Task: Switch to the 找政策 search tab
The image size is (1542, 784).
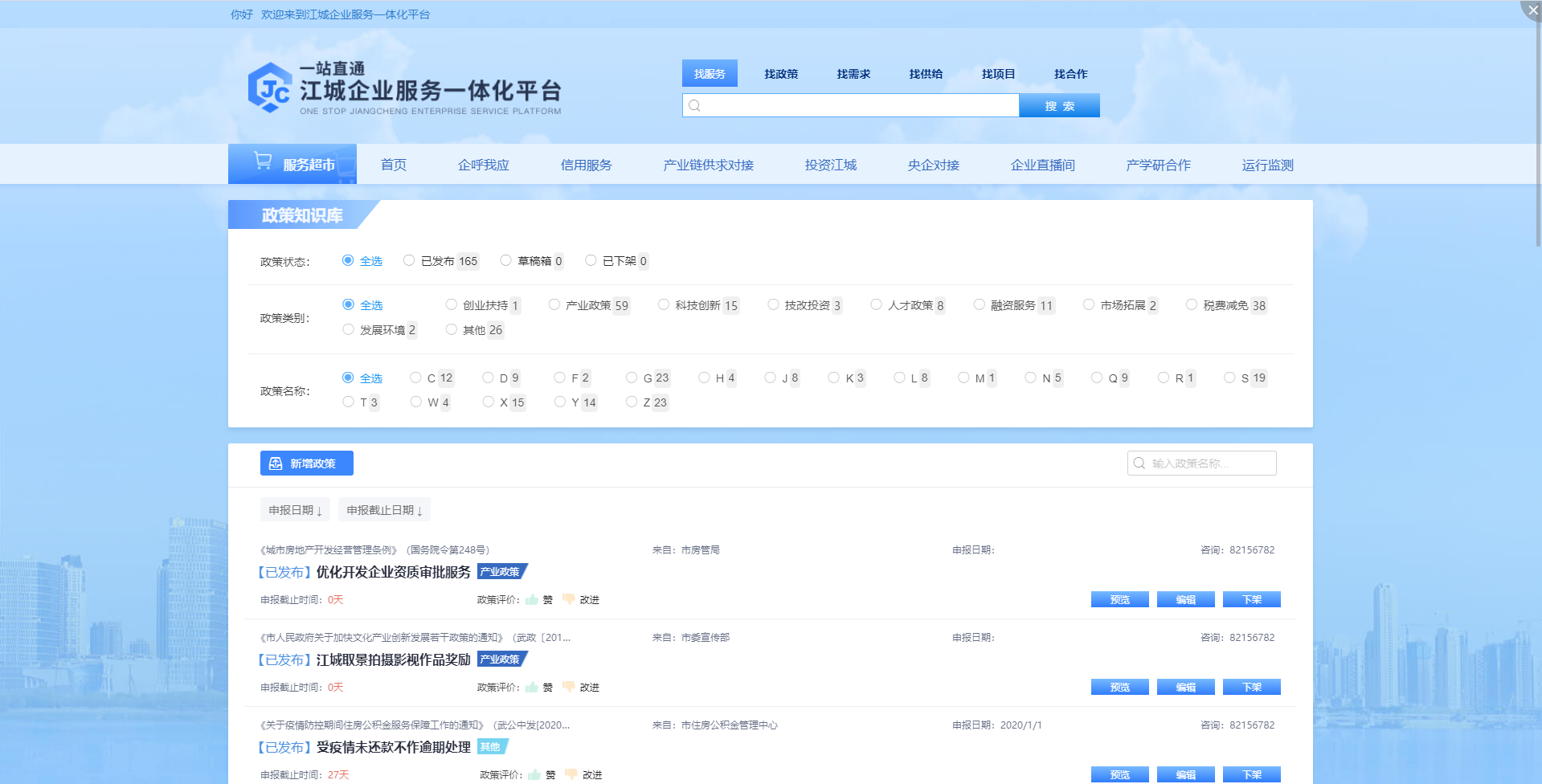Action: click(x=781, y=74)
